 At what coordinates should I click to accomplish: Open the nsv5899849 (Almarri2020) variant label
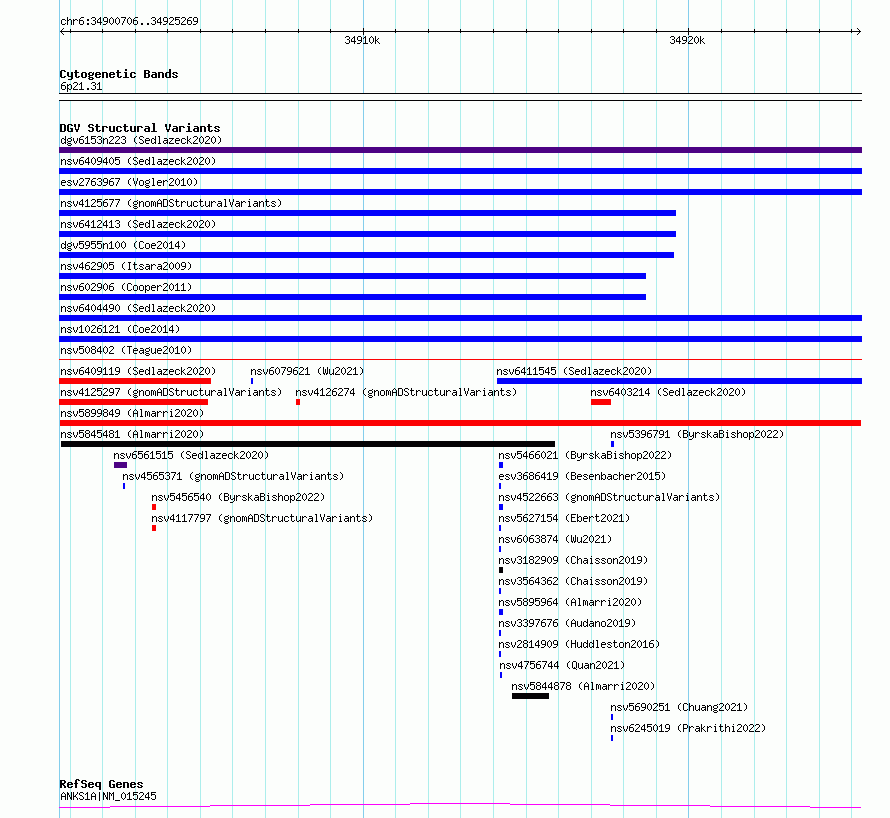[x=132, y=413]
